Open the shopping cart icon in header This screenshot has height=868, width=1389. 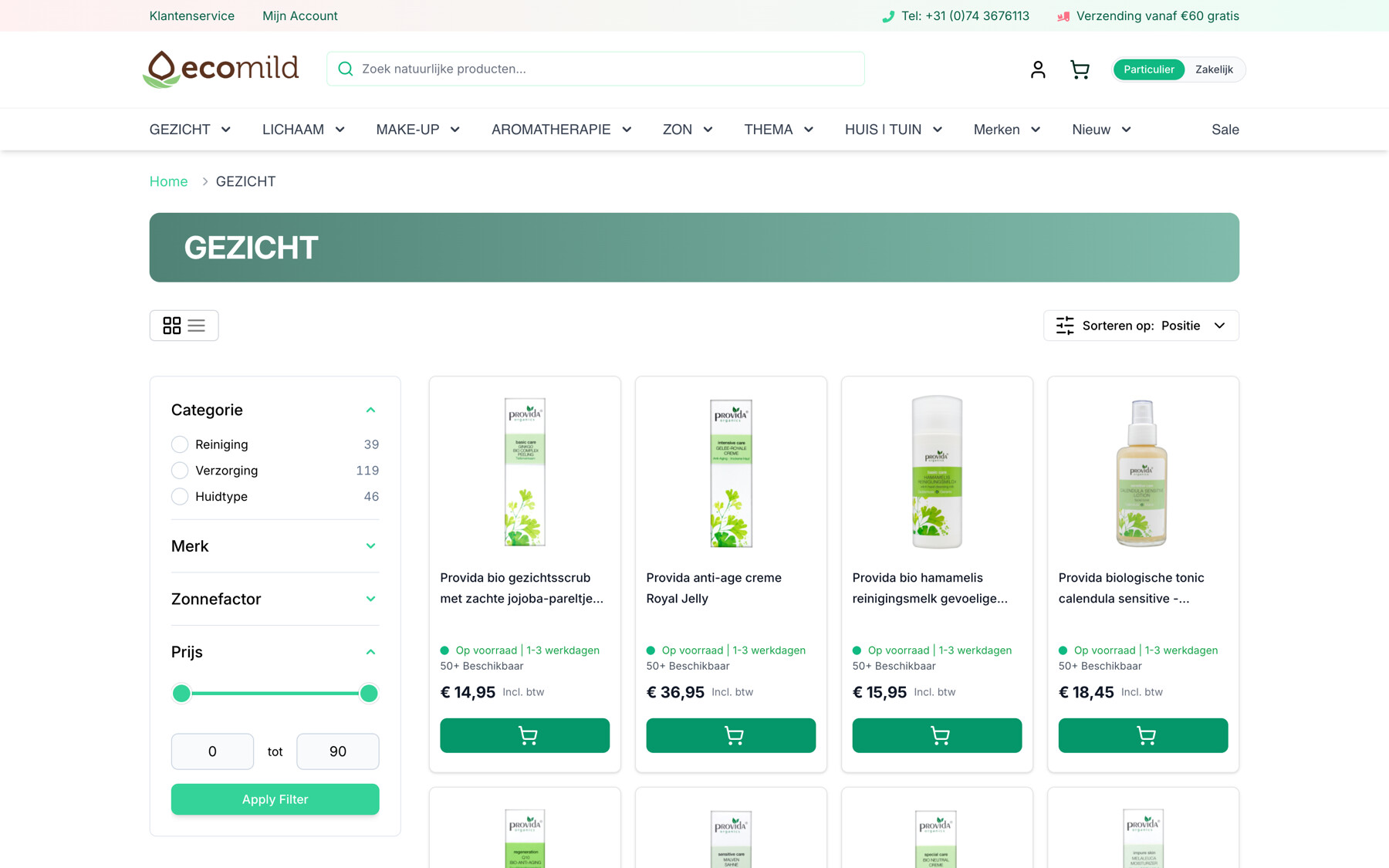(x=1080, y=69)
